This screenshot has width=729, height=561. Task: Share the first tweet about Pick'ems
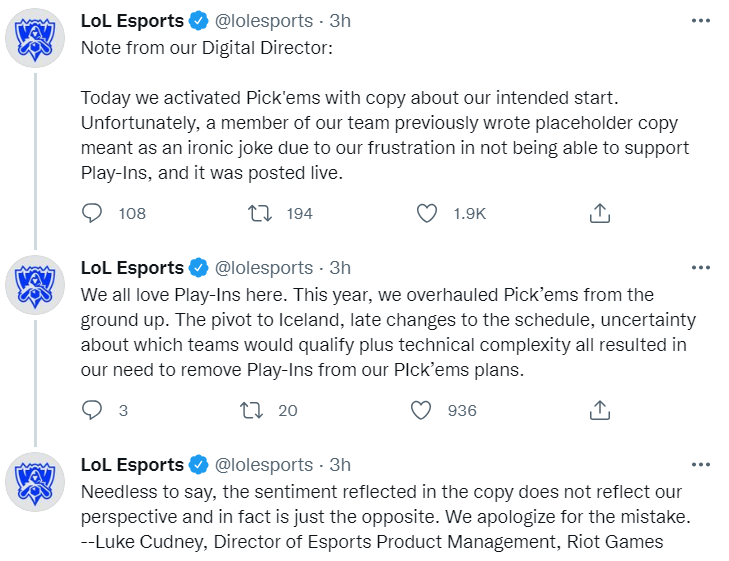point(600,213)
